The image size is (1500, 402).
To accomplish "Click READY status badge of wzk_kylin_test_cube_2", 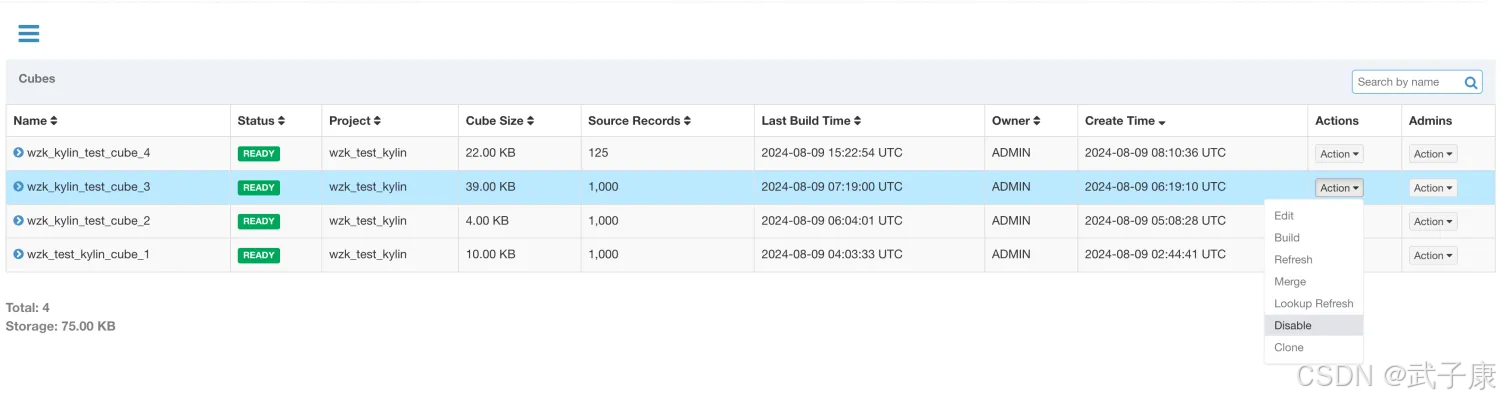I will point(259,222).
